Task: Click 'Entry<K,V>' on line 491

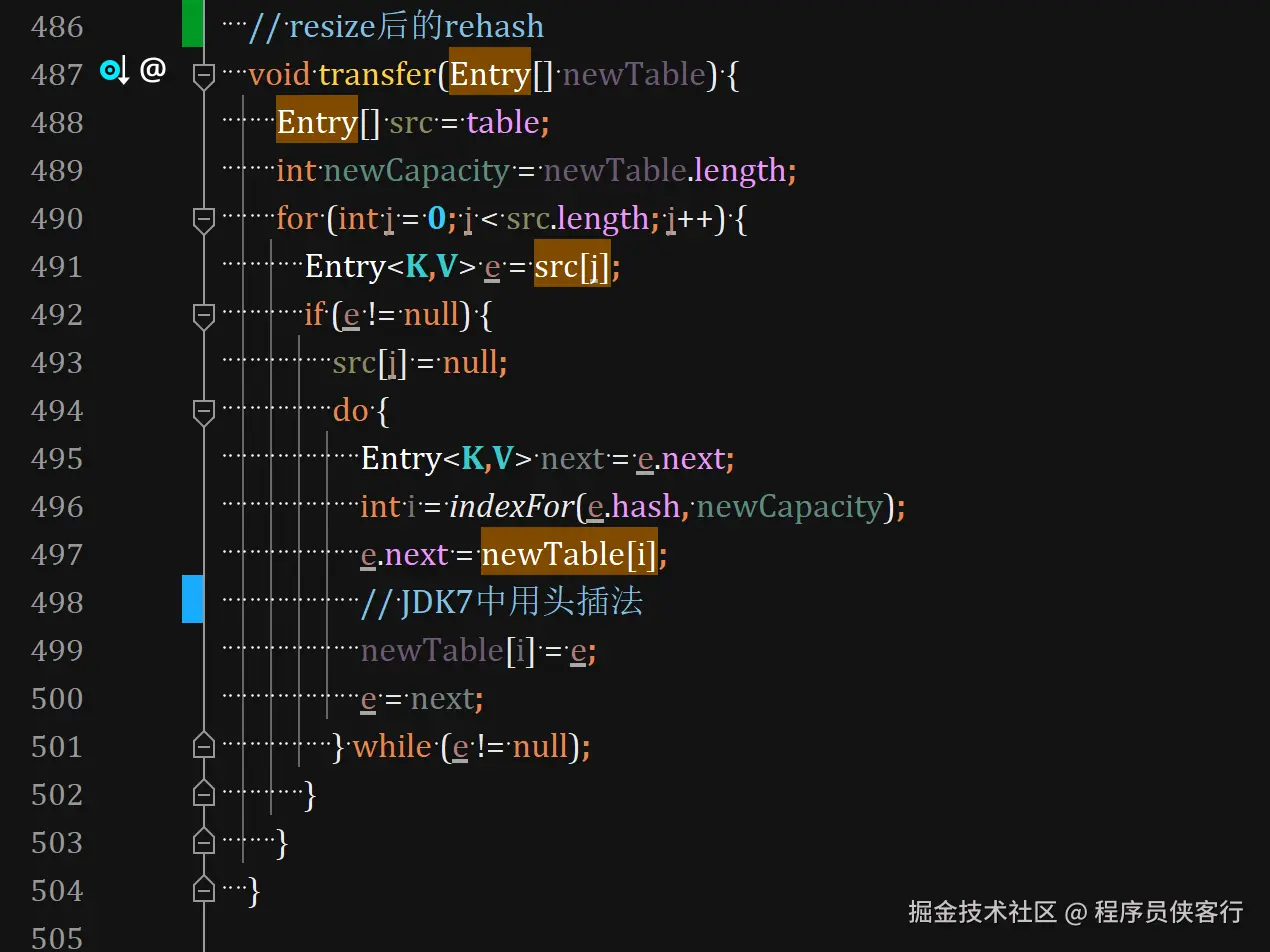Action: tap(390, 266)
